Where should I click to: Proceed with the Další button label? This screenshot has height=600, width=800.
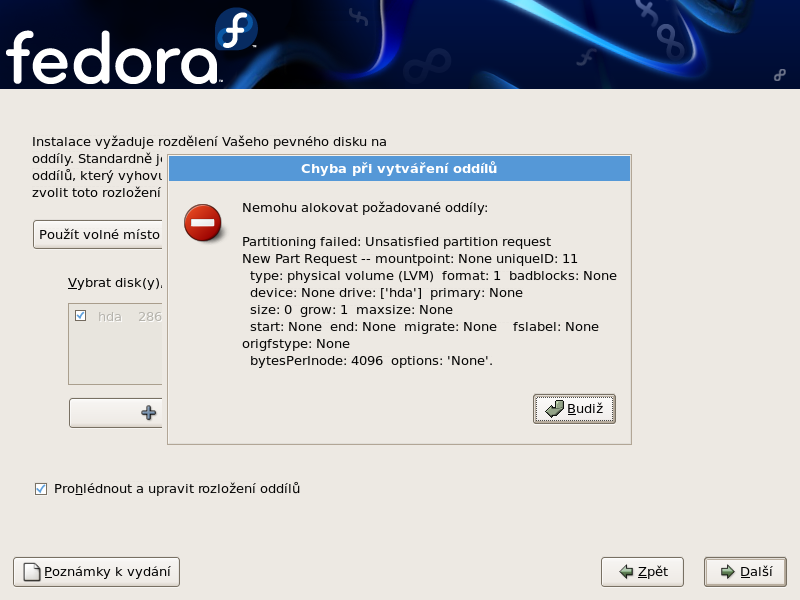756,572
